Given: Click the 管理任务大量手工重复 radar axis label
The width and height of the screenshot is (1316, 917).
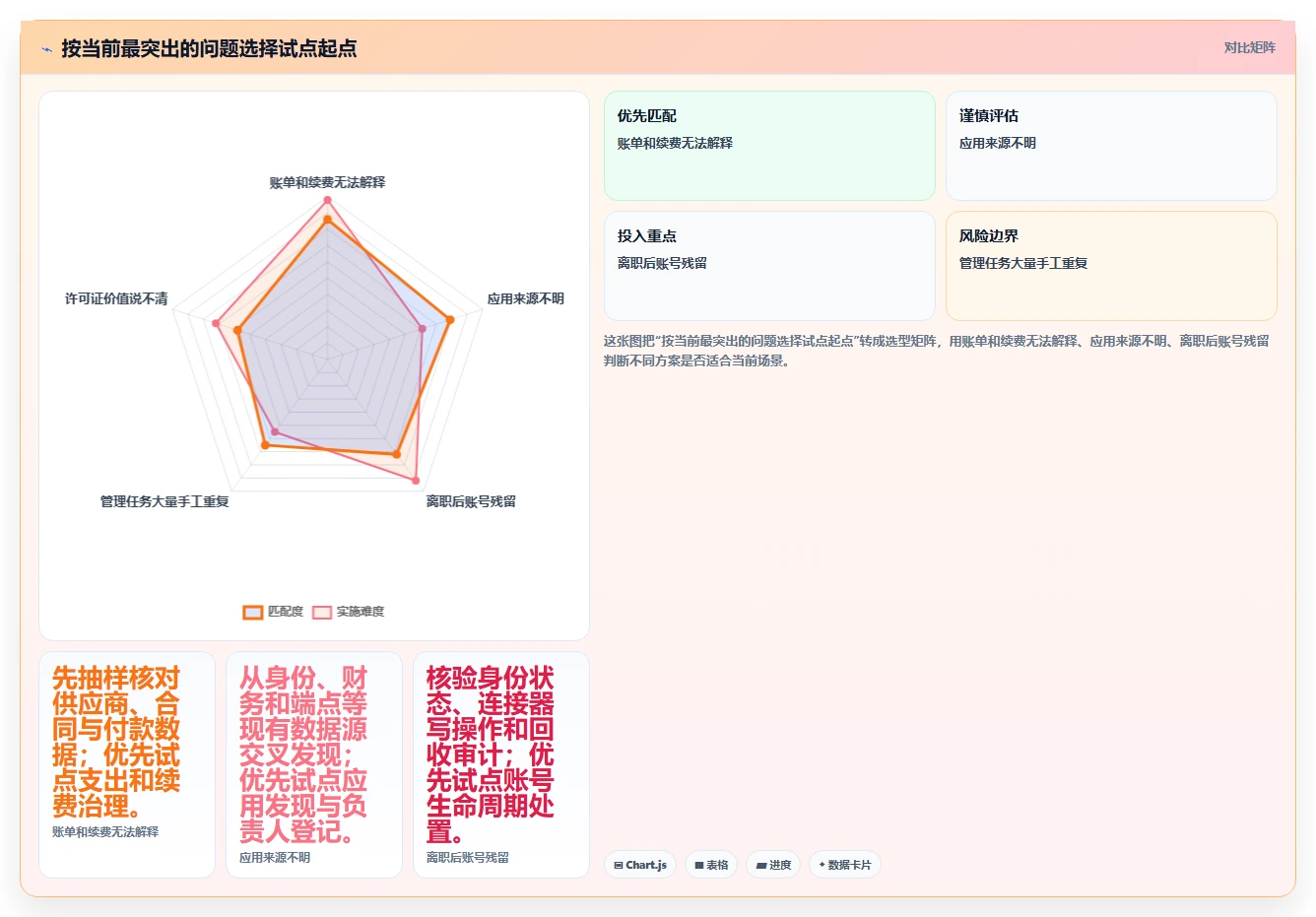Looking at the screenshot, I should (x=164, y=501).
